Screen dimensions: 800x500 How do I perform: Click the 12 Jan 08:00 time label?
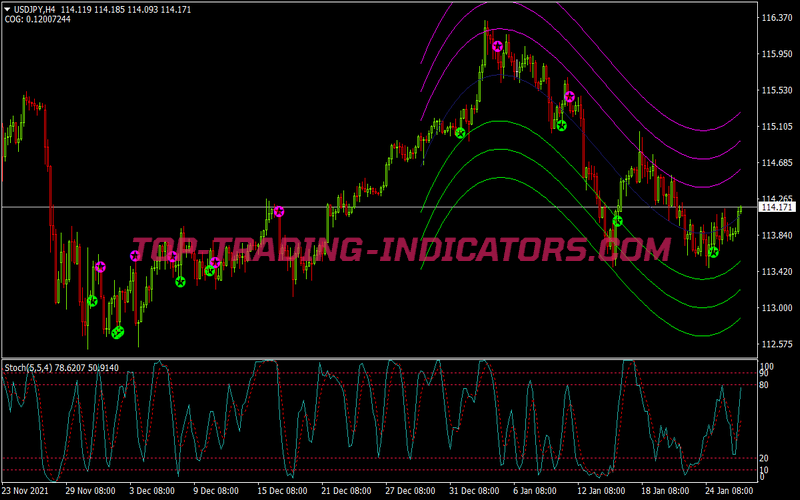[601, 491]
